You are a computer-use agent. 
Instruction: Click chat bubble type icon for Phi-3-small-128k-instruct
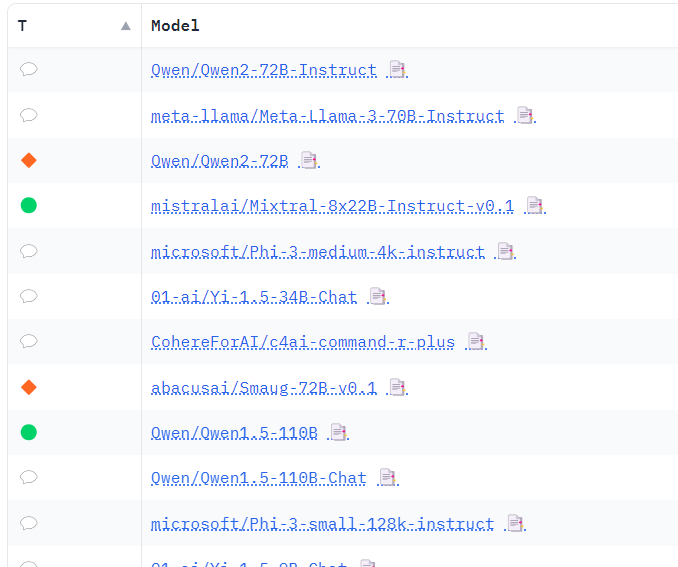coord(29,523)
